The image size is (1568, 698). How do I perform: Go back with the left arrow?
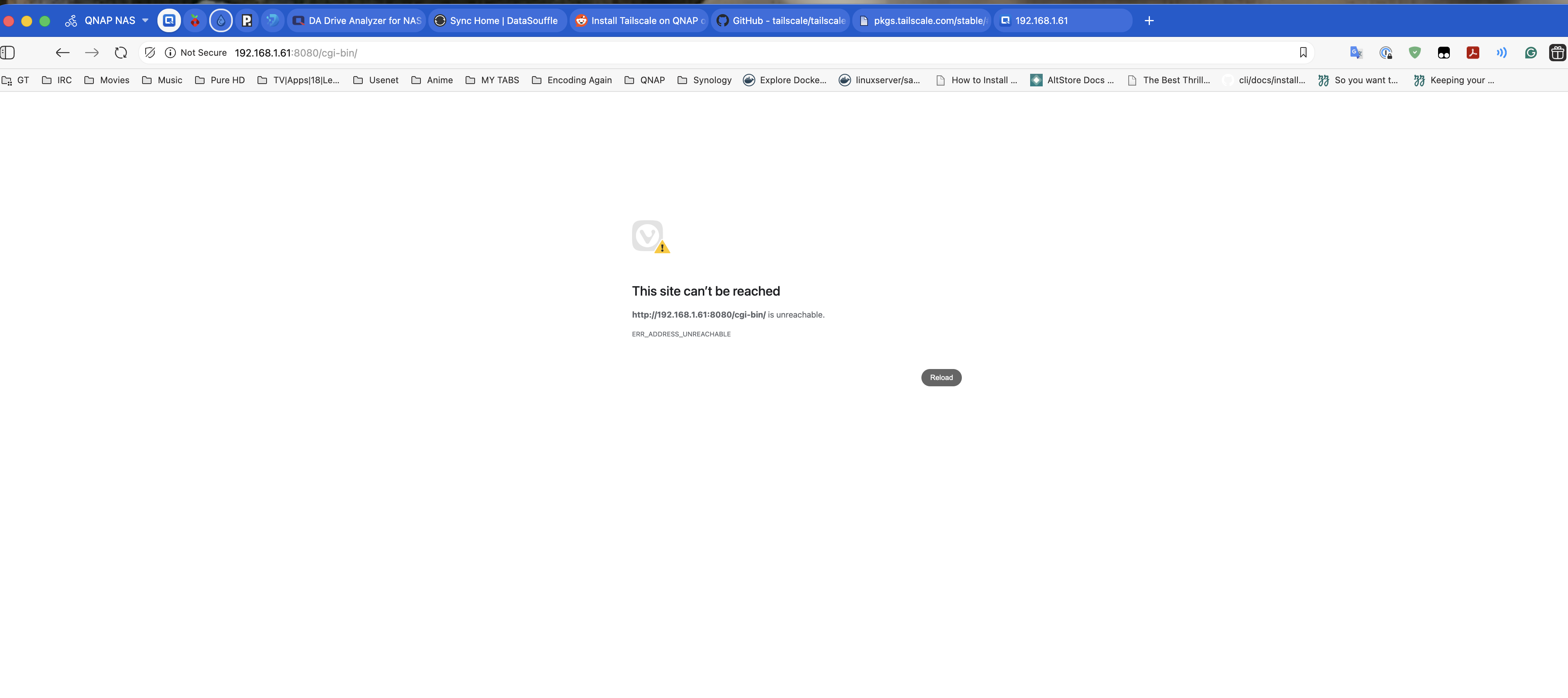pyautogui.click(x=62, y=53)
